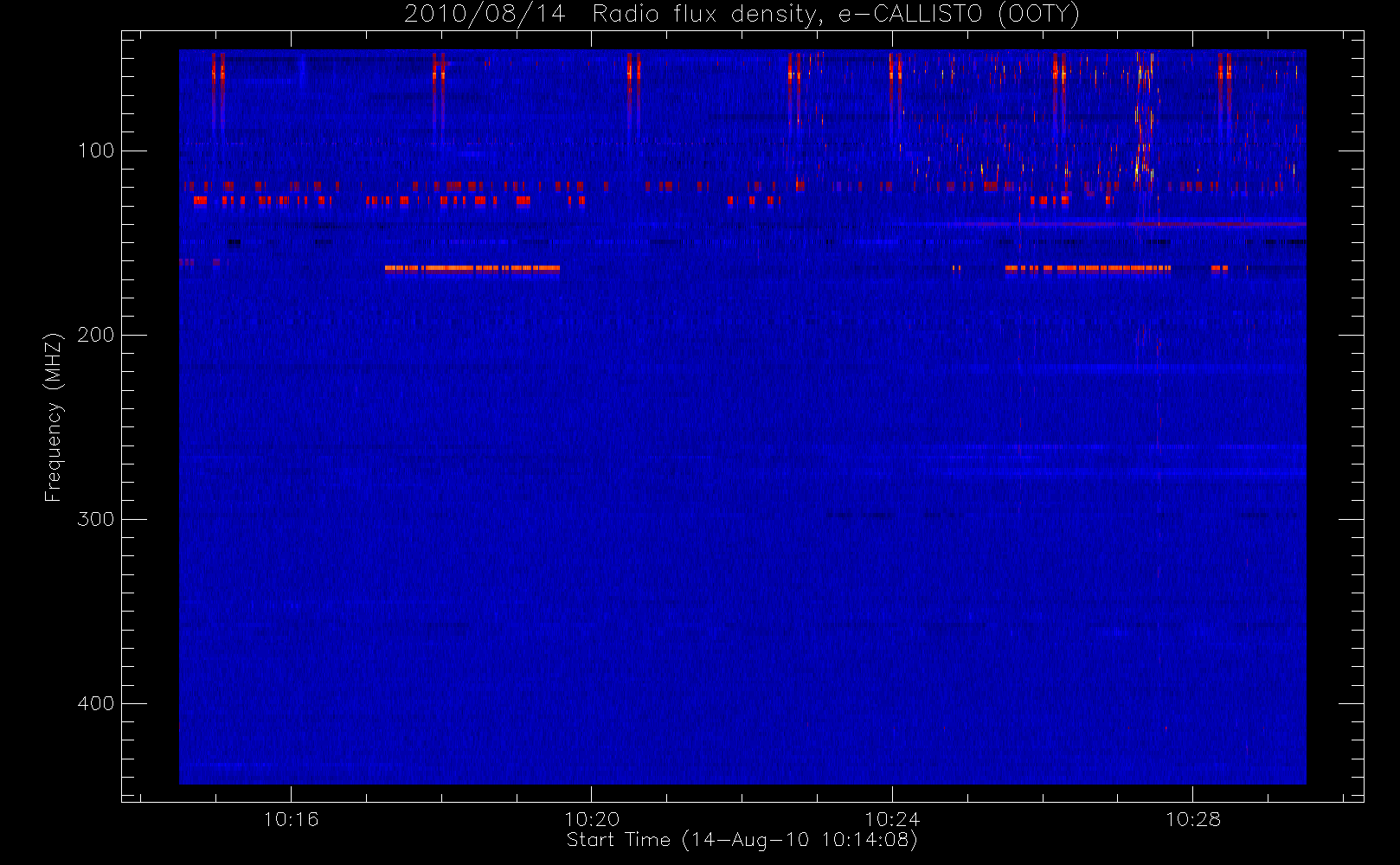1400x865 pixels.
Task: Click the 10:28 time tick label
Action: (1192, 819)
